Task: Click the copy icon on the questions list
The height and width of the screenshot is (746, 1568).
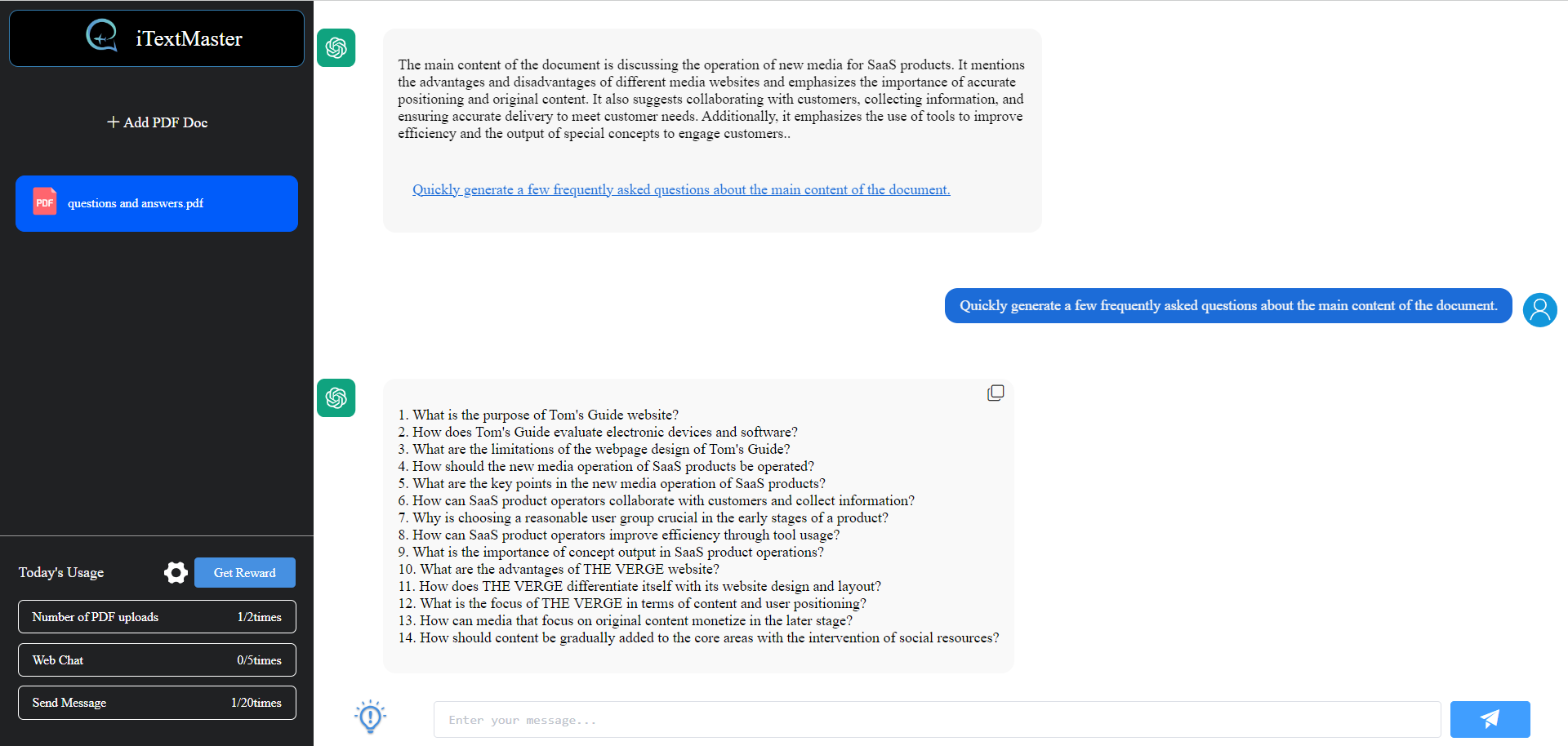Action: (x=996, y=393)
